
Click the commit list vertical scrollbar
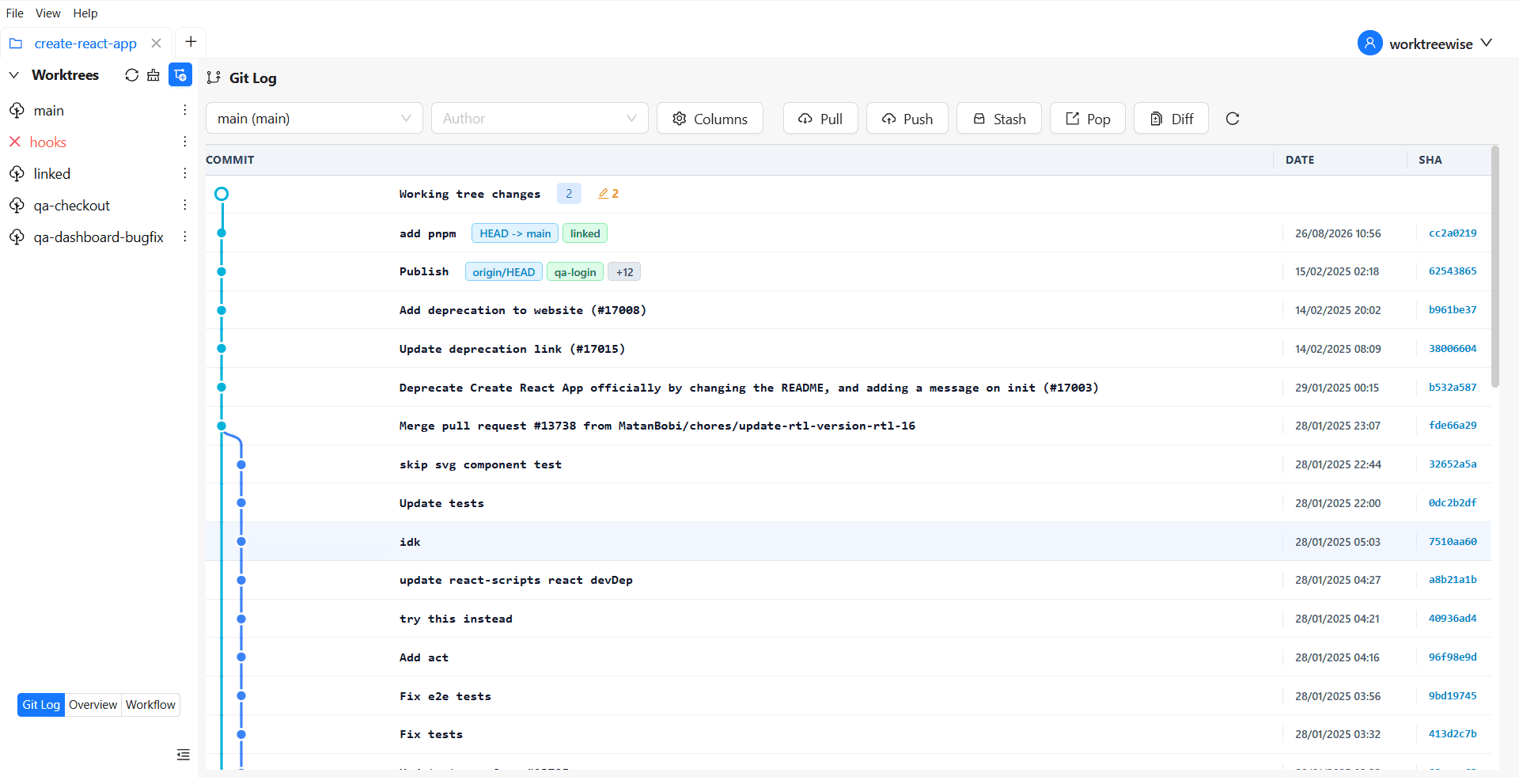[1495, 267]
